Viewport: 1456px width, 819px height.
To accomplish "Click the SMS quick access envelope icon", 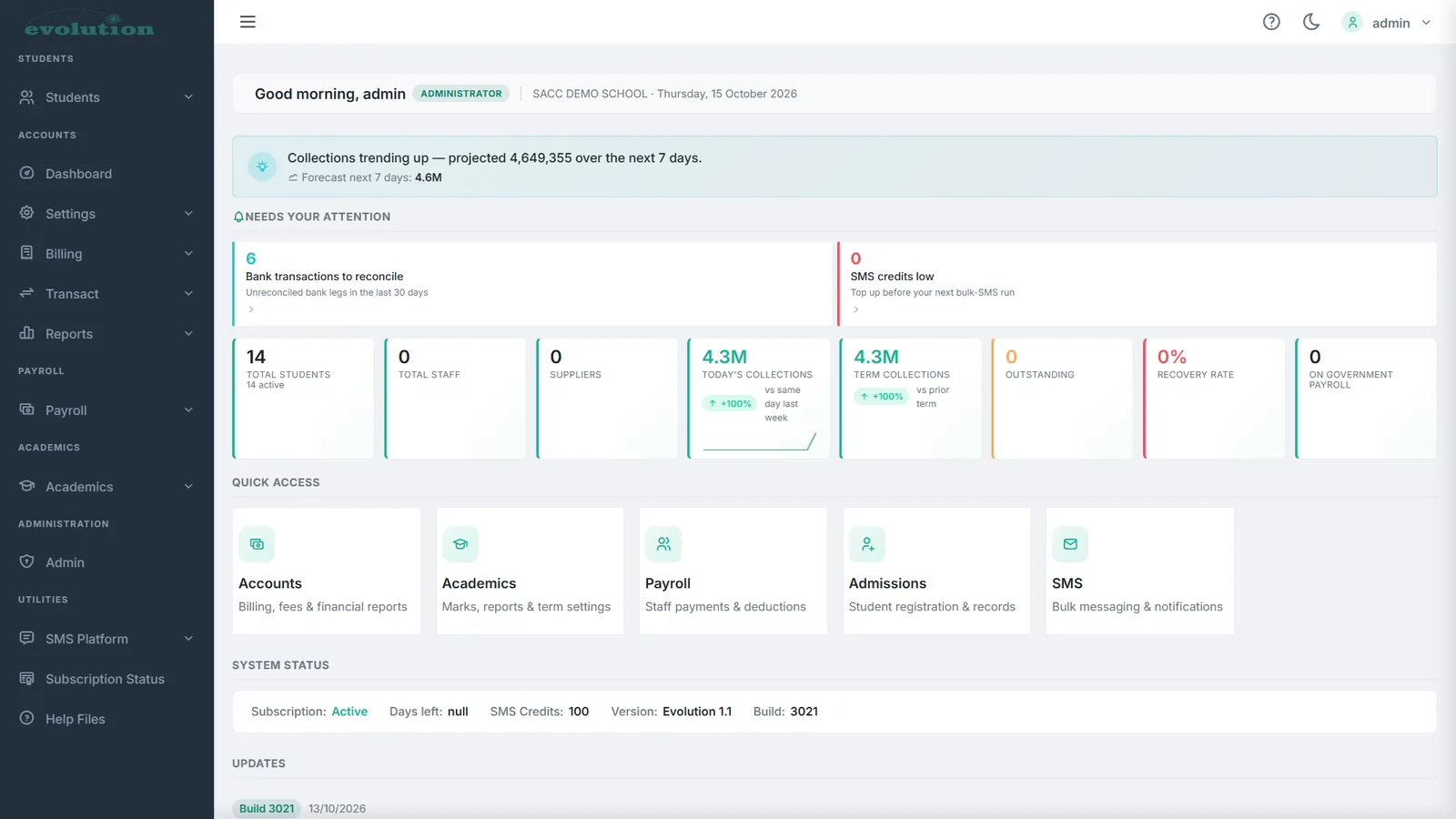I will click(1070, 544).
